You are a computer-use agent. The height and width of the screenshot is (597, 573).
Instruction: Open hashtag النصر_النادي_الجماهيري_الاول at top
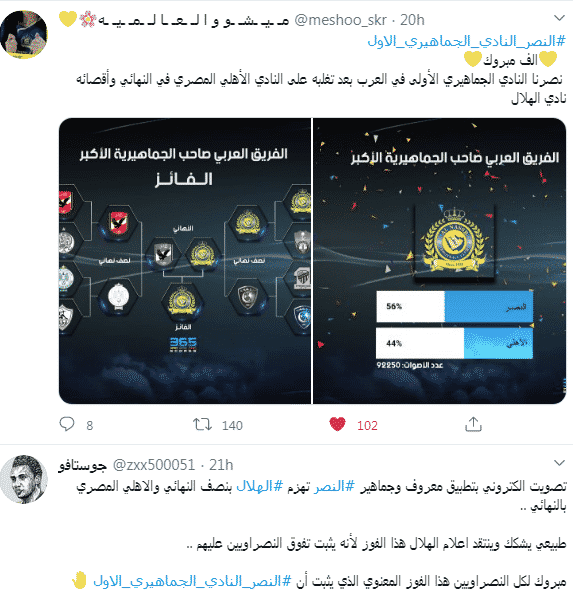point(466,41)
